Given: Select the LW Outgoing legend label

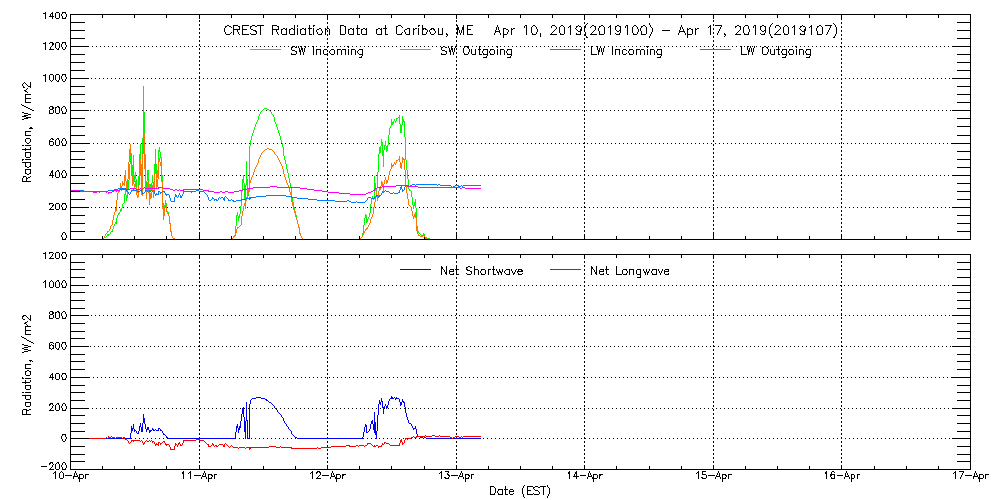Looking at the screenshot, I should (775, 52).
